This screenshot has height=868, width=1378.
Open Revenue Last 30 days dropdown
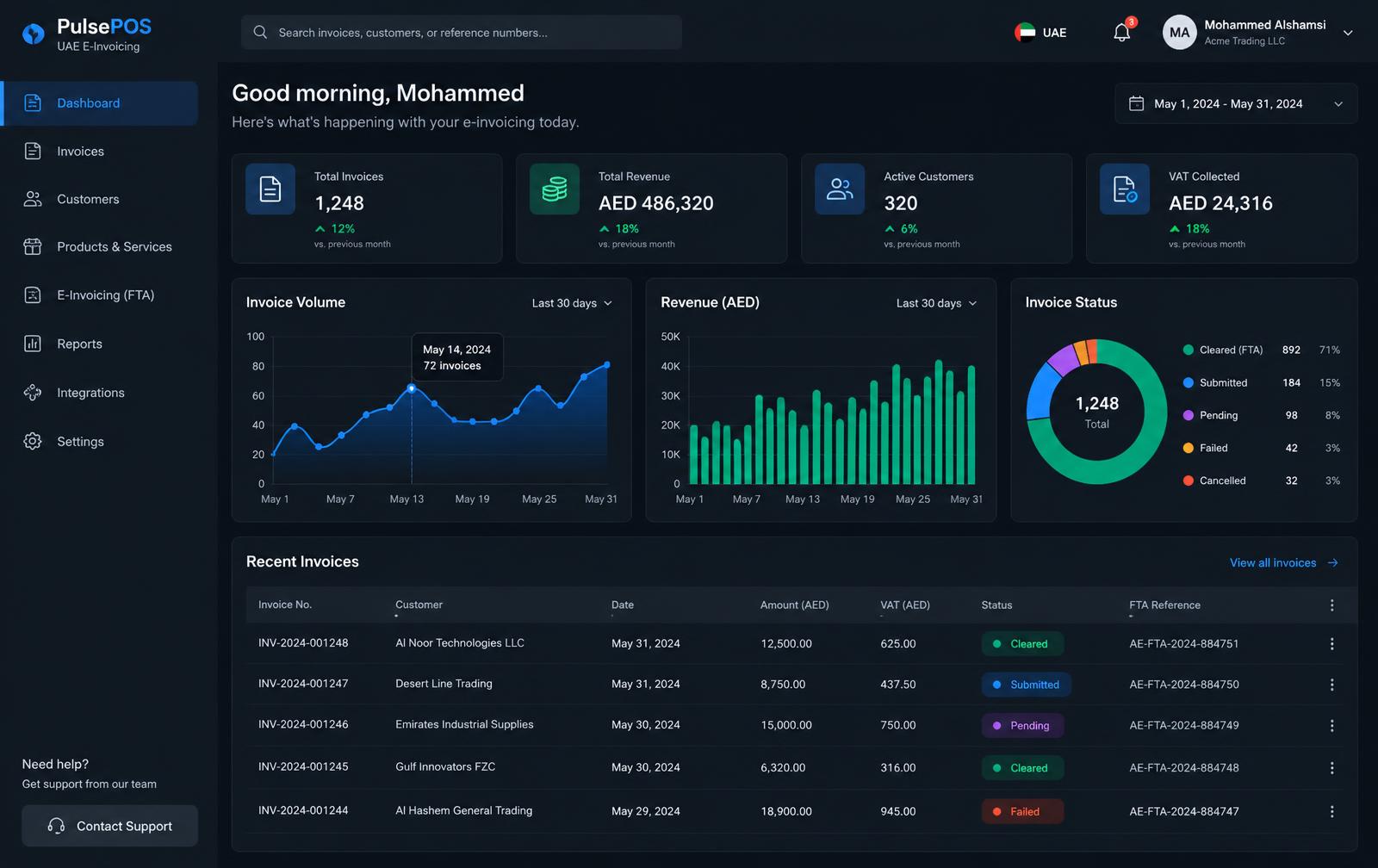[937, 303]
